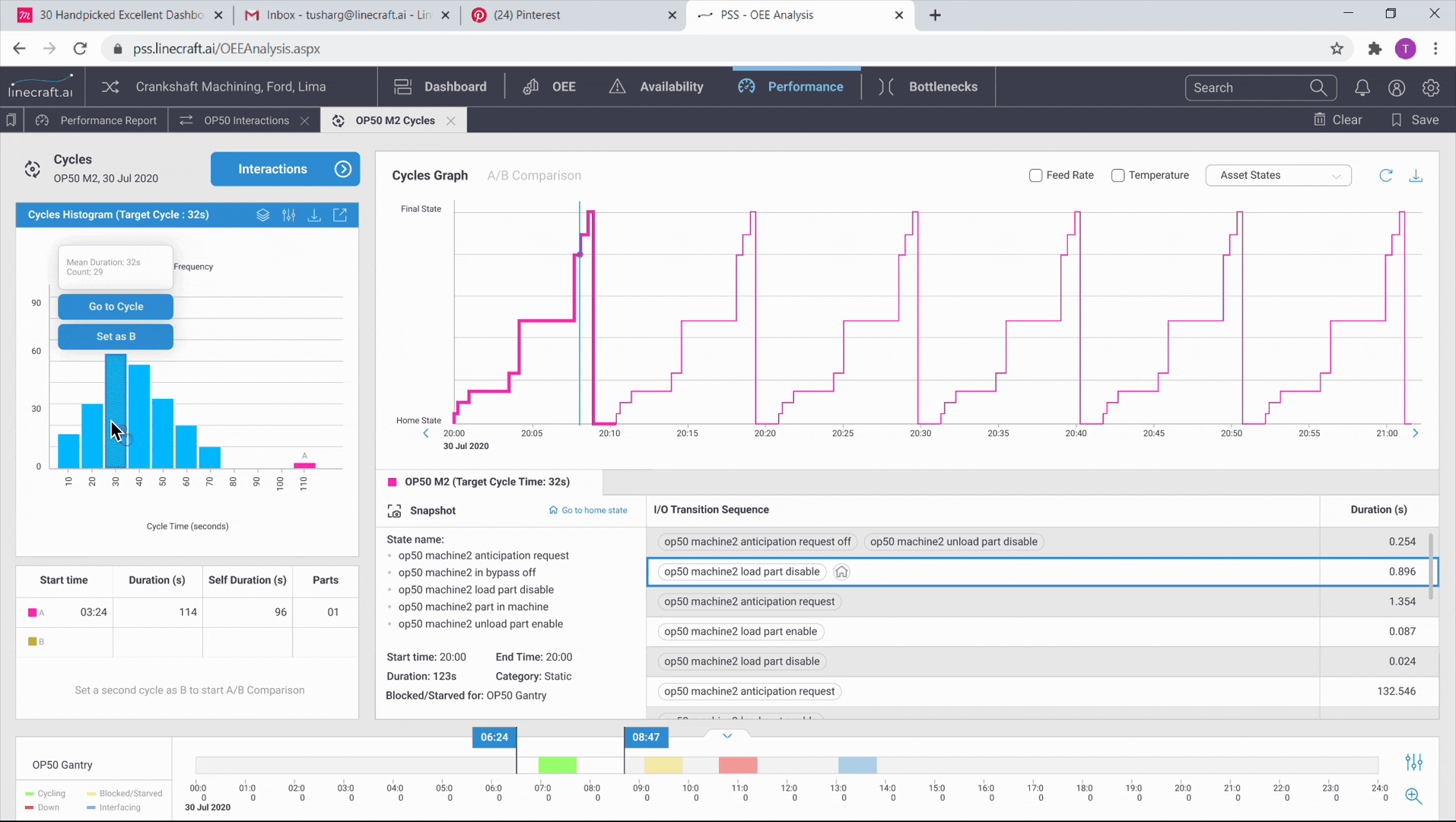
Task: Select cycle A row in table
Action: click(187, 612)
